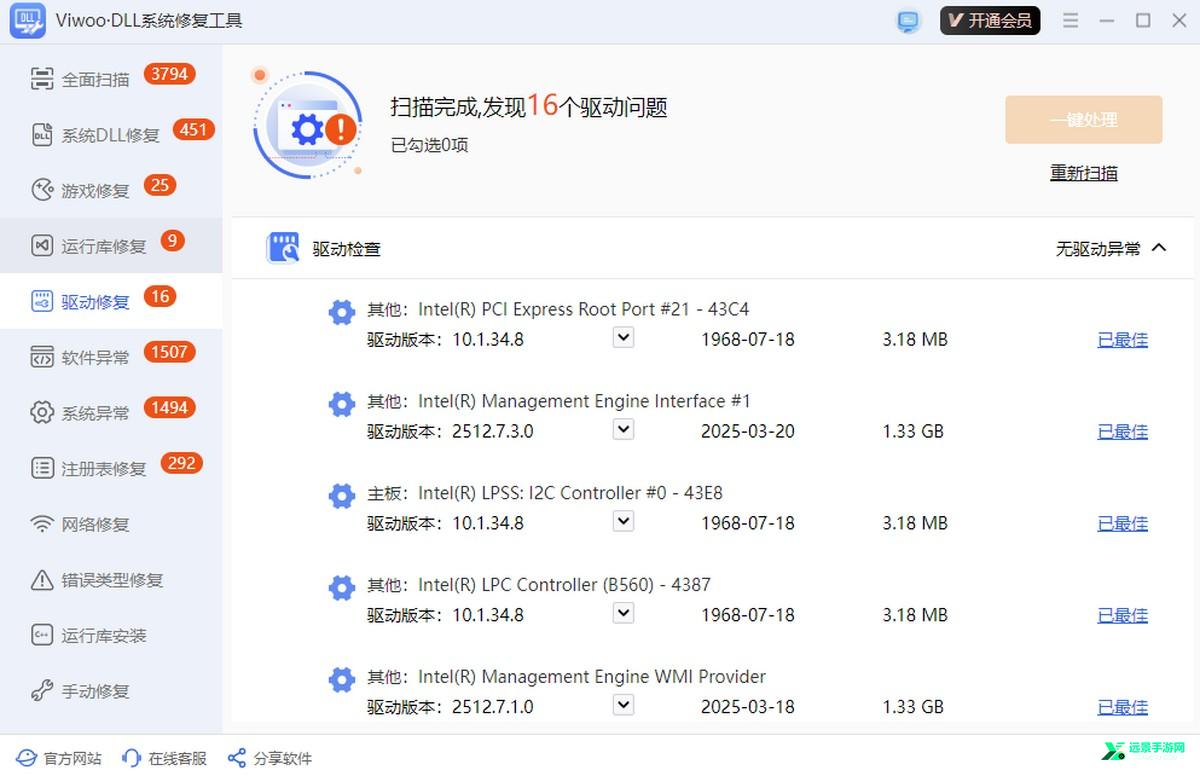Click gear icon for LPC Controller (B560)

342,587
